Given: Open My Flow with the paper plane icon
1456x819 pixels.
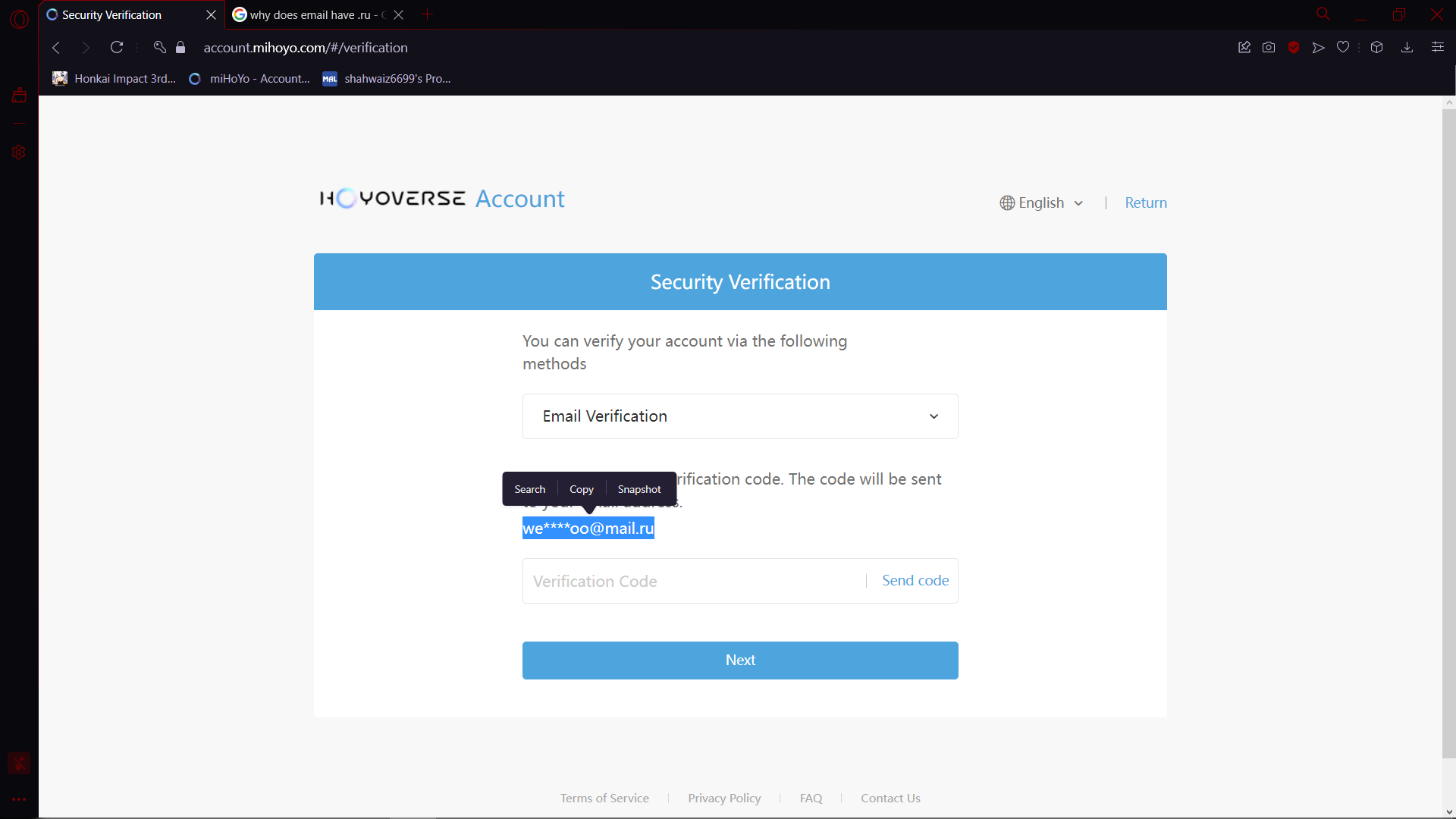Looking at the screenshot, I should click(x=1319, y=47).
